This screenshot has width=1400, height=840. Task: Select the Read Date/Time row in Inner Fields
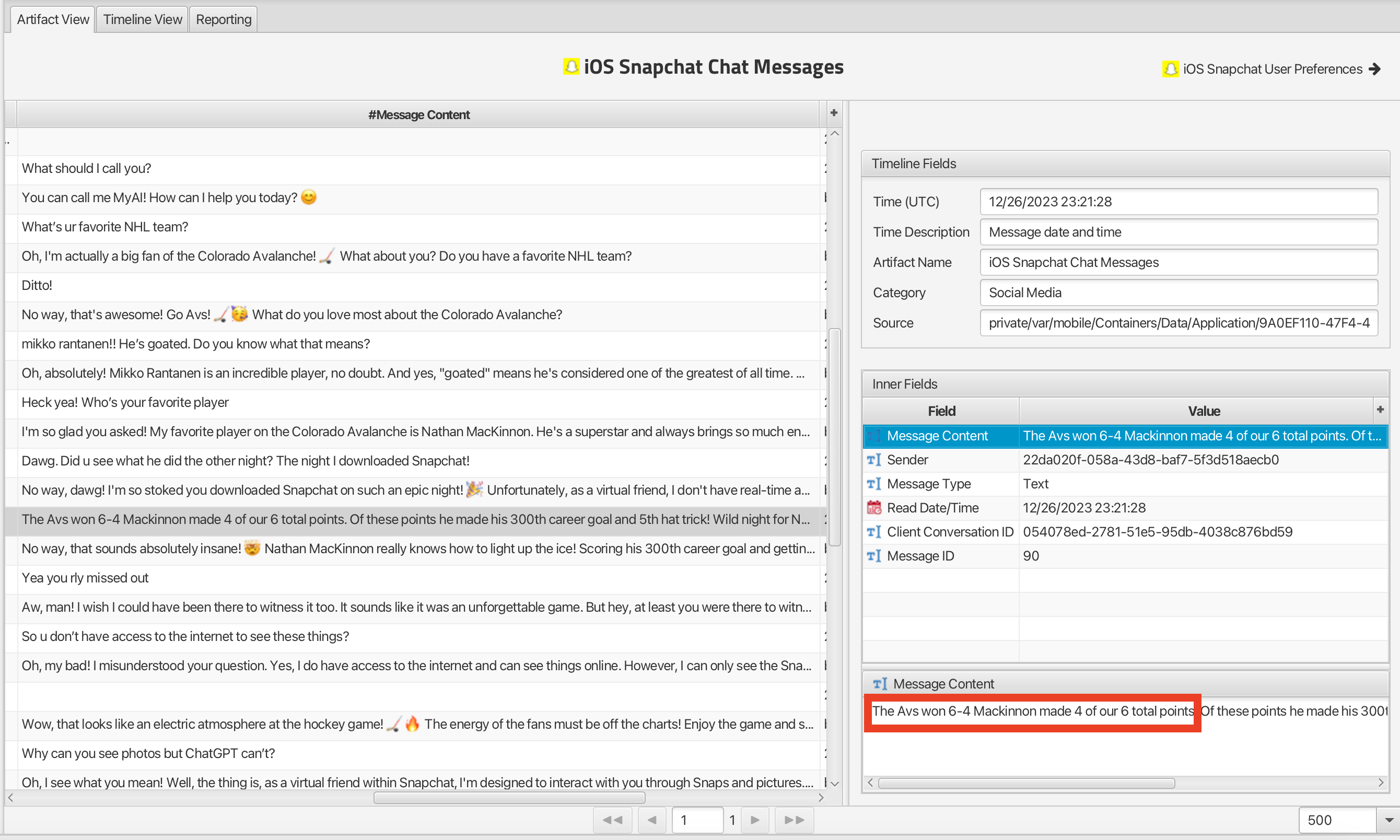(1125, 508)
